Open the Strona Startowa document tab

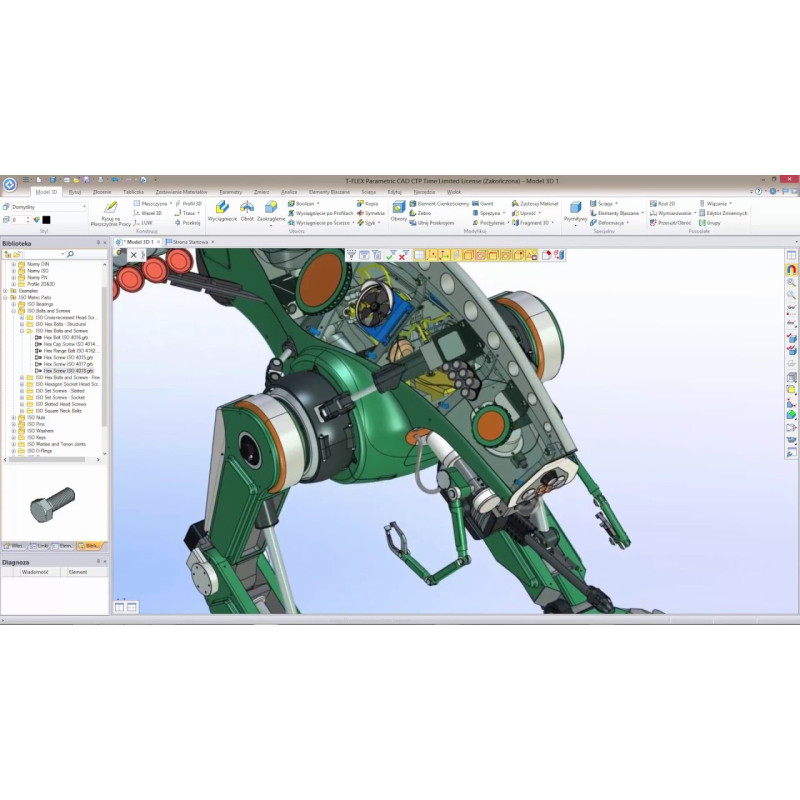(189, 241)
